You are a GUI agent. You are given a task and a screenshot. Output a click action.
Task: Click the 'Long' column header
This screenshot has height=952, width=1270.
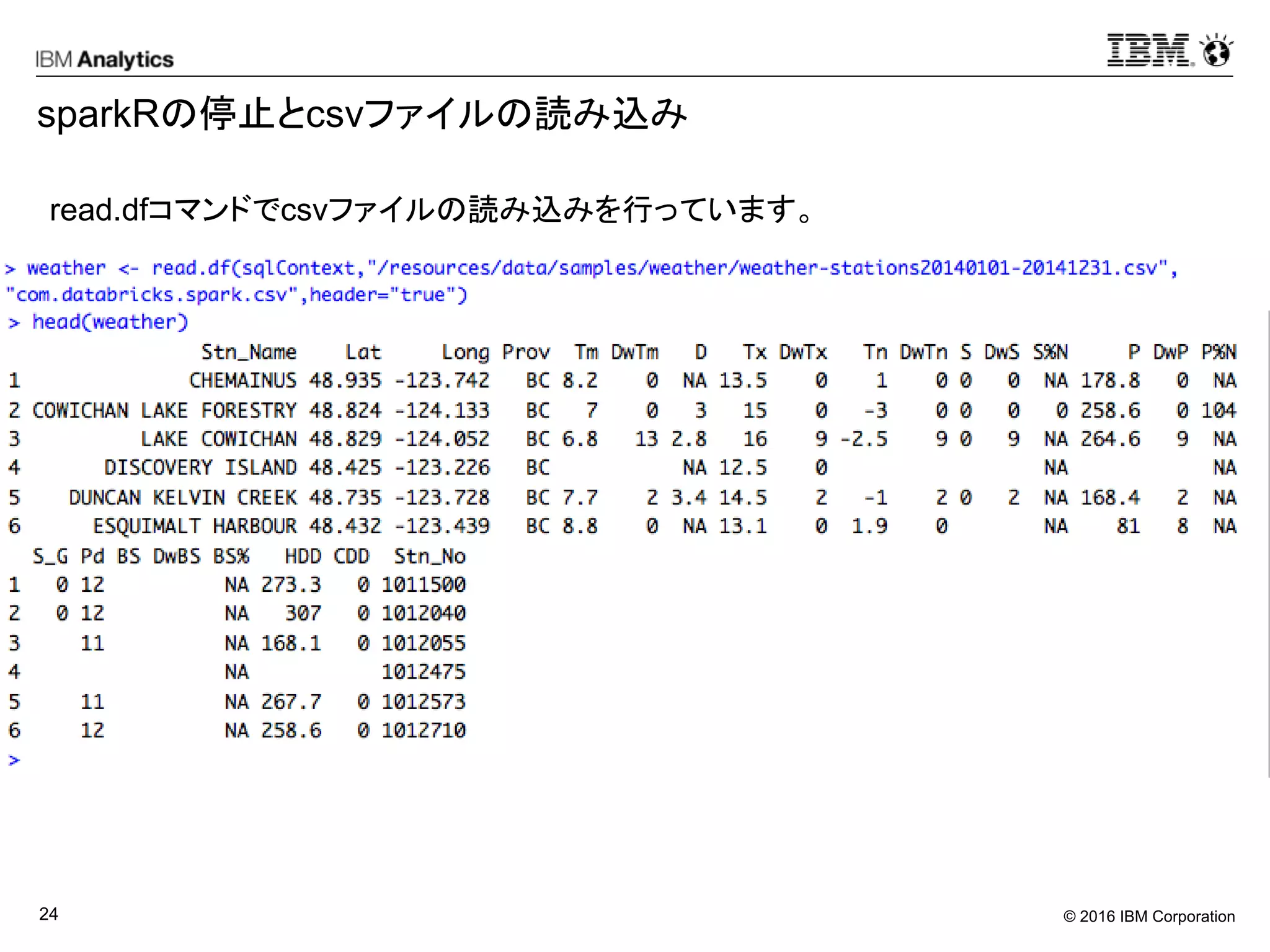pyautogui.click(x=465, y=353)
